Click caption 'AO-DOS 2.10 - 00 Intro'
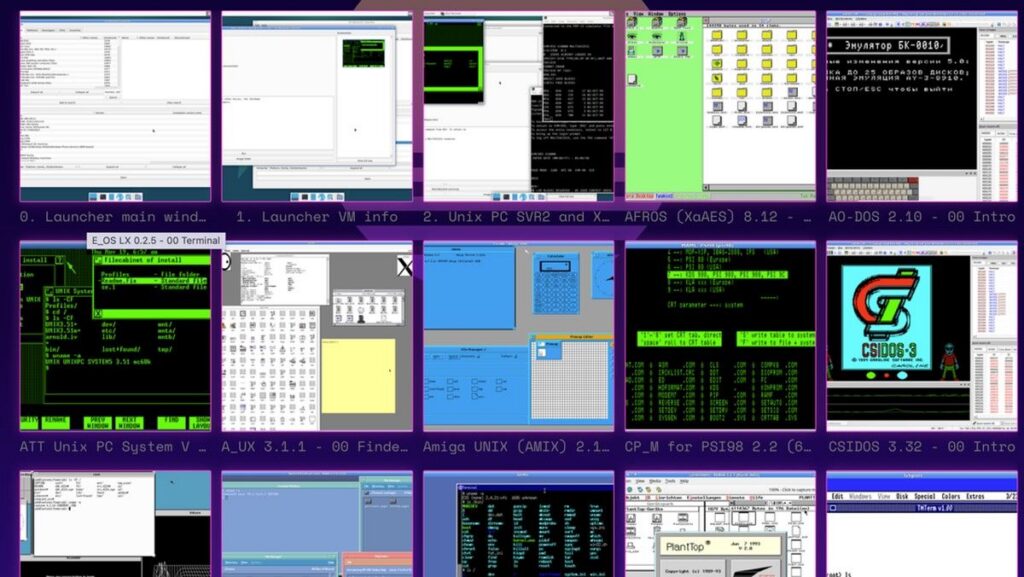The image size is (1024, 577). coord(921,217)
